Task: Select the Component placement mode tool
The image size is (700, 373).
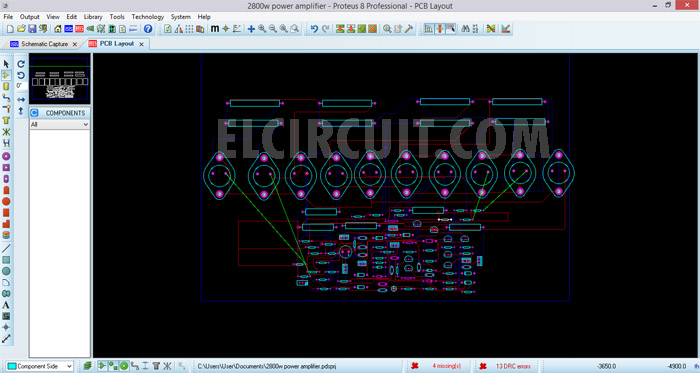Action: click(x=6, y=75)
